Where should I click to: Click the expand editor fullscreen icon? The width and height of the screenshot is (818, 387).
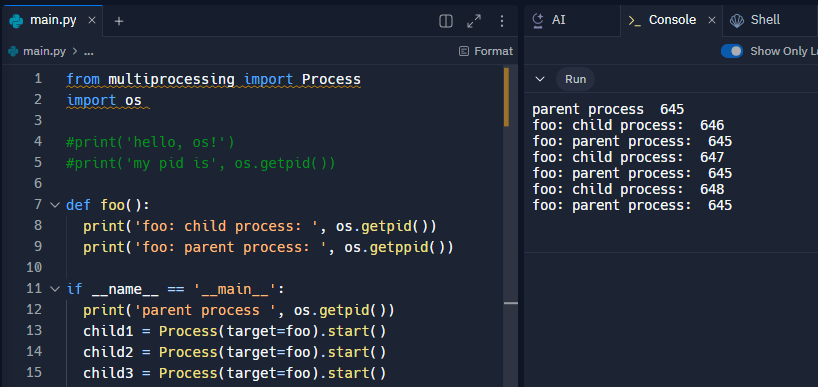[474, 21]
